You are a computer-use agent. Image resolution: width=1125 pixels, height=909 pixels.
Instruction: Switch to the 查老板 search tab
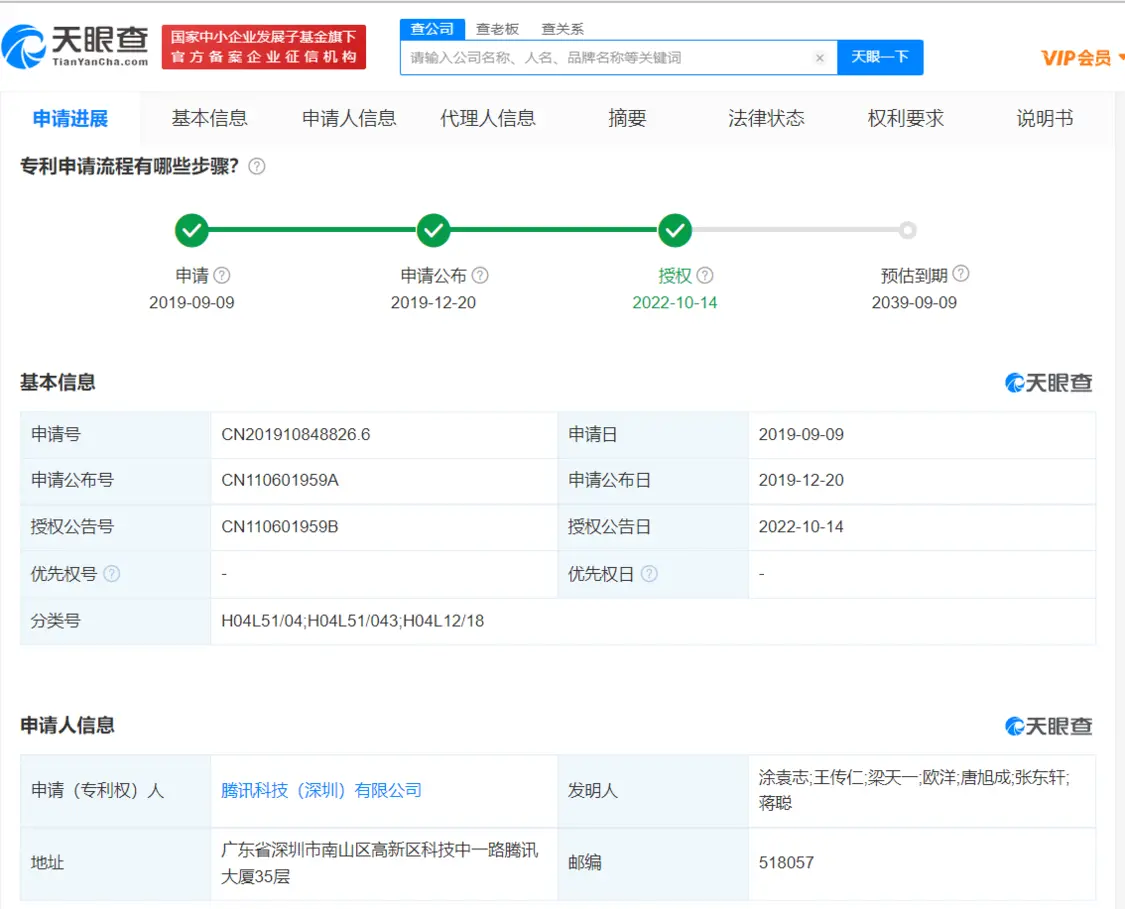(497, 29)
